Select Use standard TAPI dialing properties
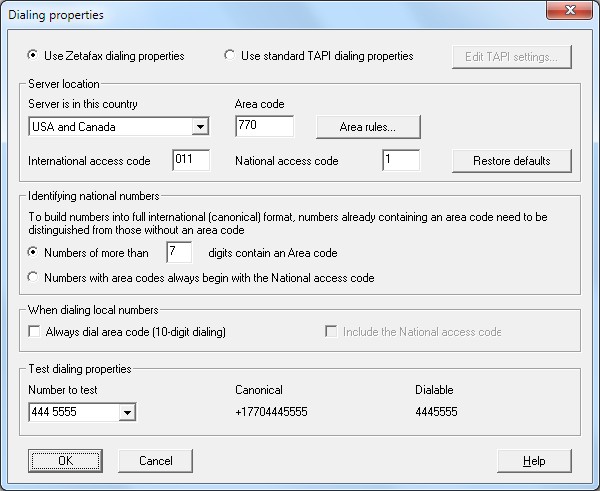 pyautogui.click(x=231, y=56)
